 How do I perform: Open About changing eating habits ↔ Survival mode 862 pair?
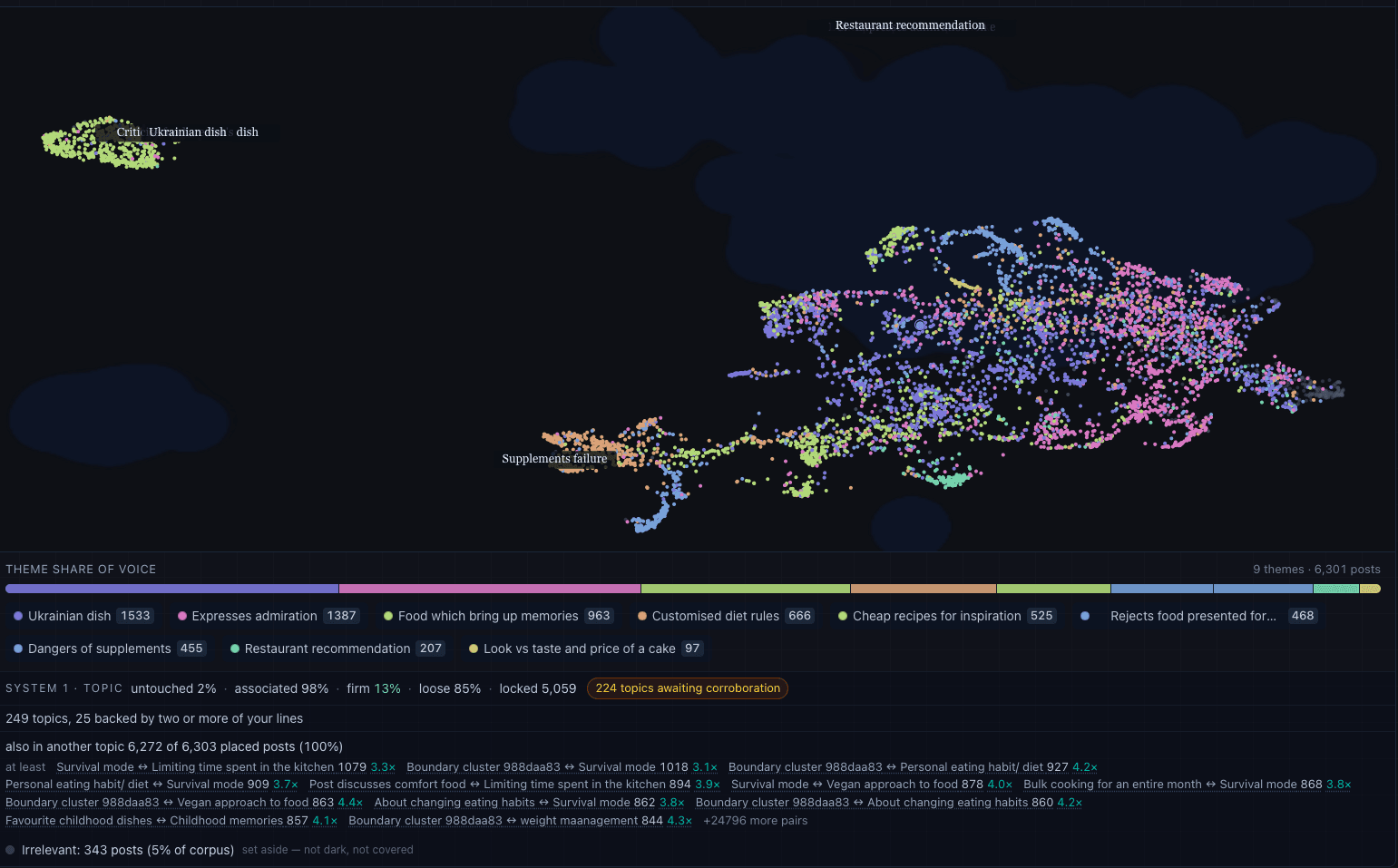point(529,803)
